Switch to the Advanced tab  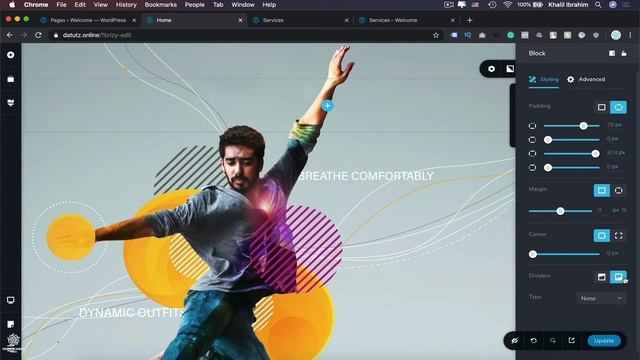click(586, 79)
